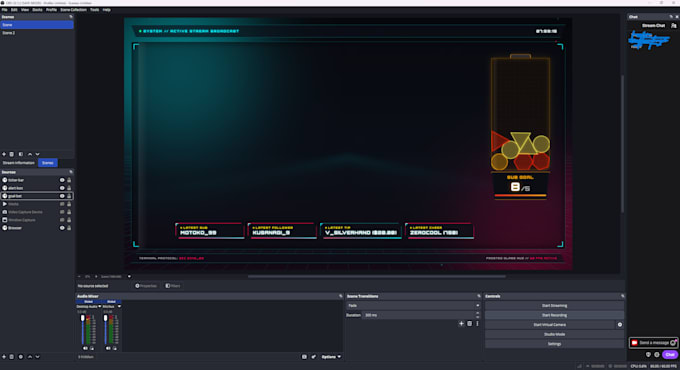Open the Scene Collection menu
This screenshot has height=370, width=680.
pyautogui.click(x=73, y=10)
